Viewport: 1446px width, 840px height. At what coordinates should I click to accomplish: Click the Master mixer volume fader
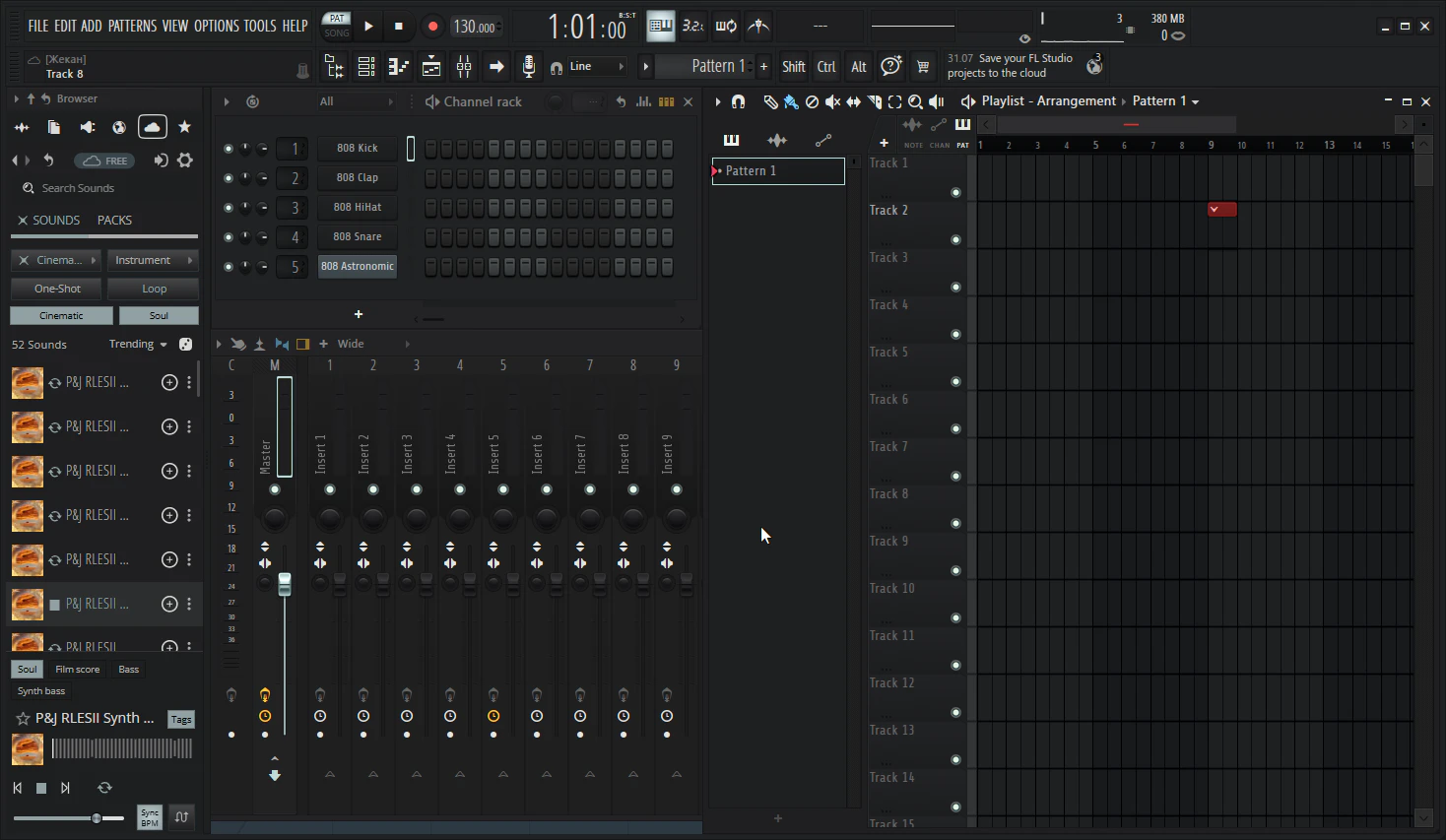coord(285,585)
